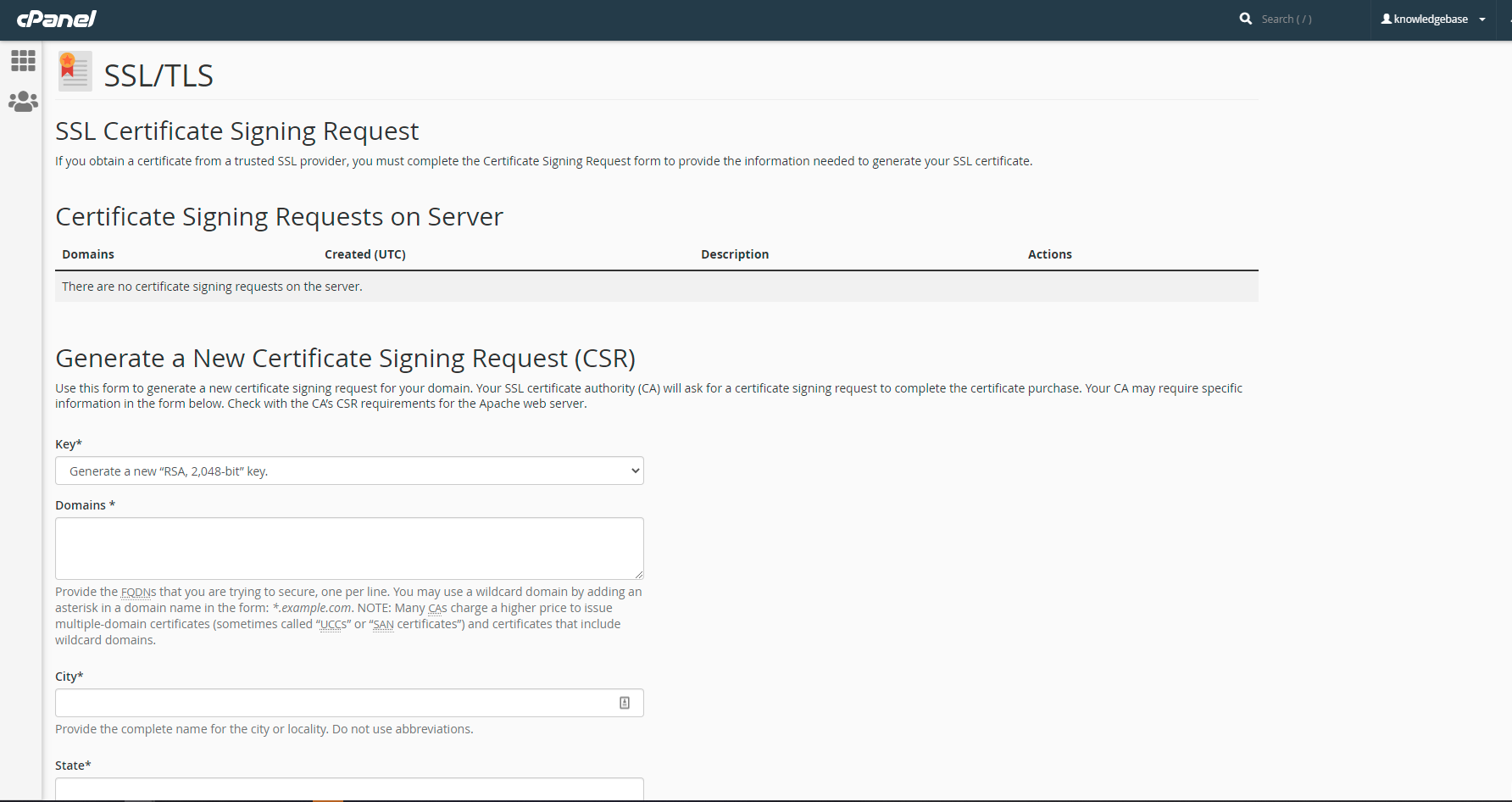Click the contact card icon in the City field
The width and height of the screenshot is (1512, 802).
point(625,702)
